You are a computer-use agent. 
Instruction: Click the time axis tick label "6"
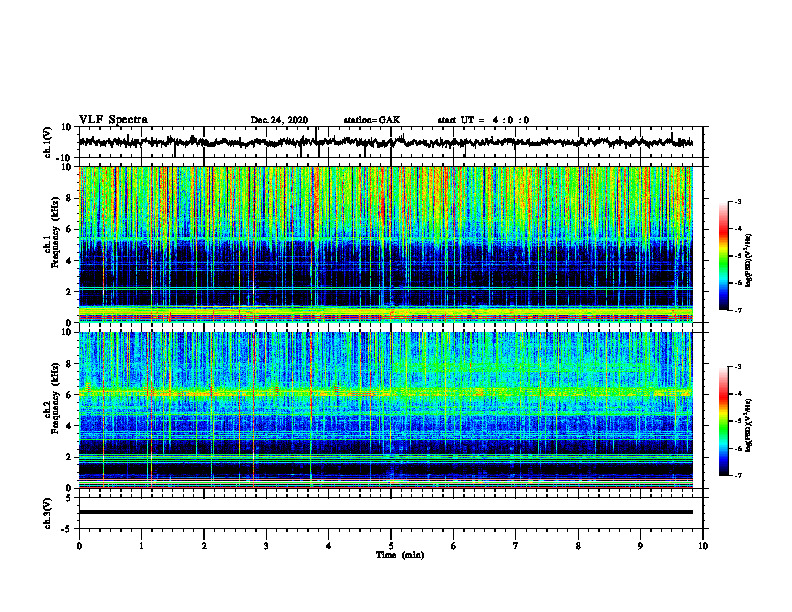click(454, 546)
